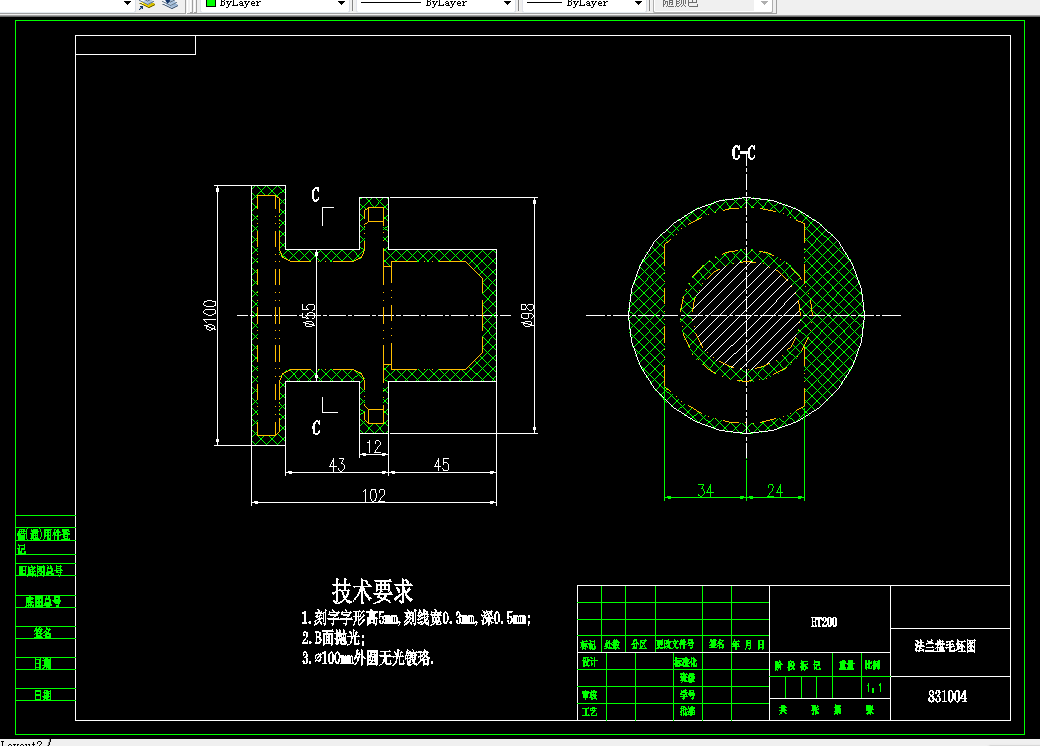The image size is (1040, 746).
Task: Select requirement line 2 B面抛光
Action: pos(334,638)
